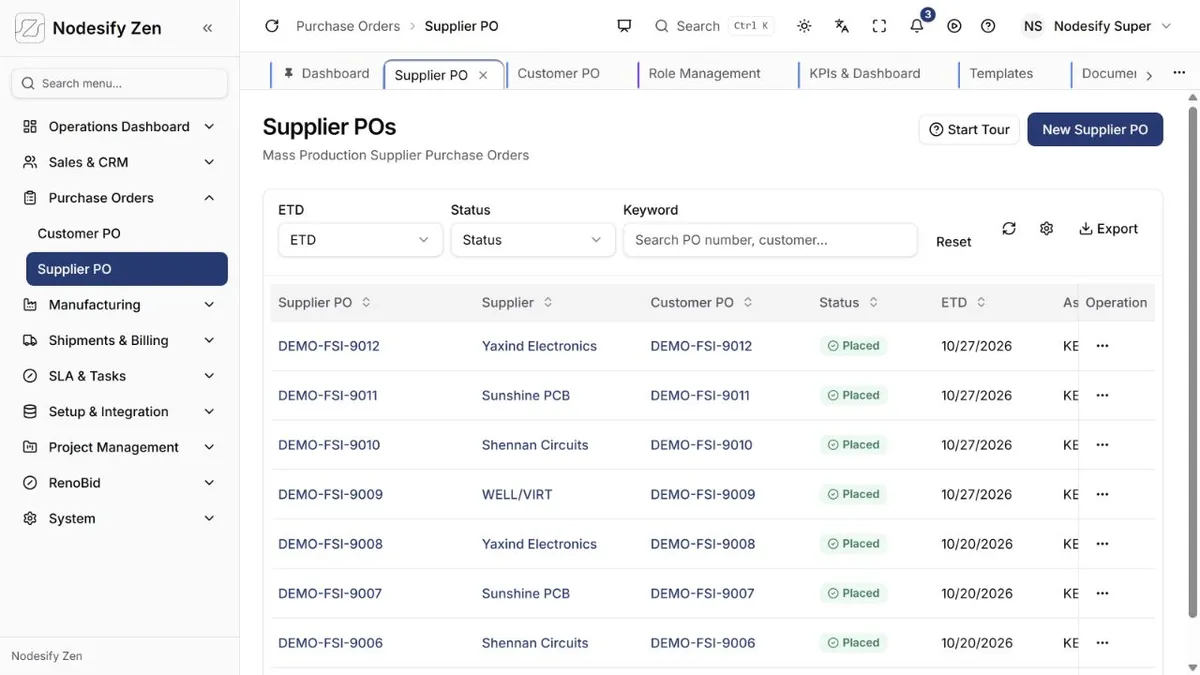Click the Setup & Integration database icon

pyautogui.click(x=30, y=412)
